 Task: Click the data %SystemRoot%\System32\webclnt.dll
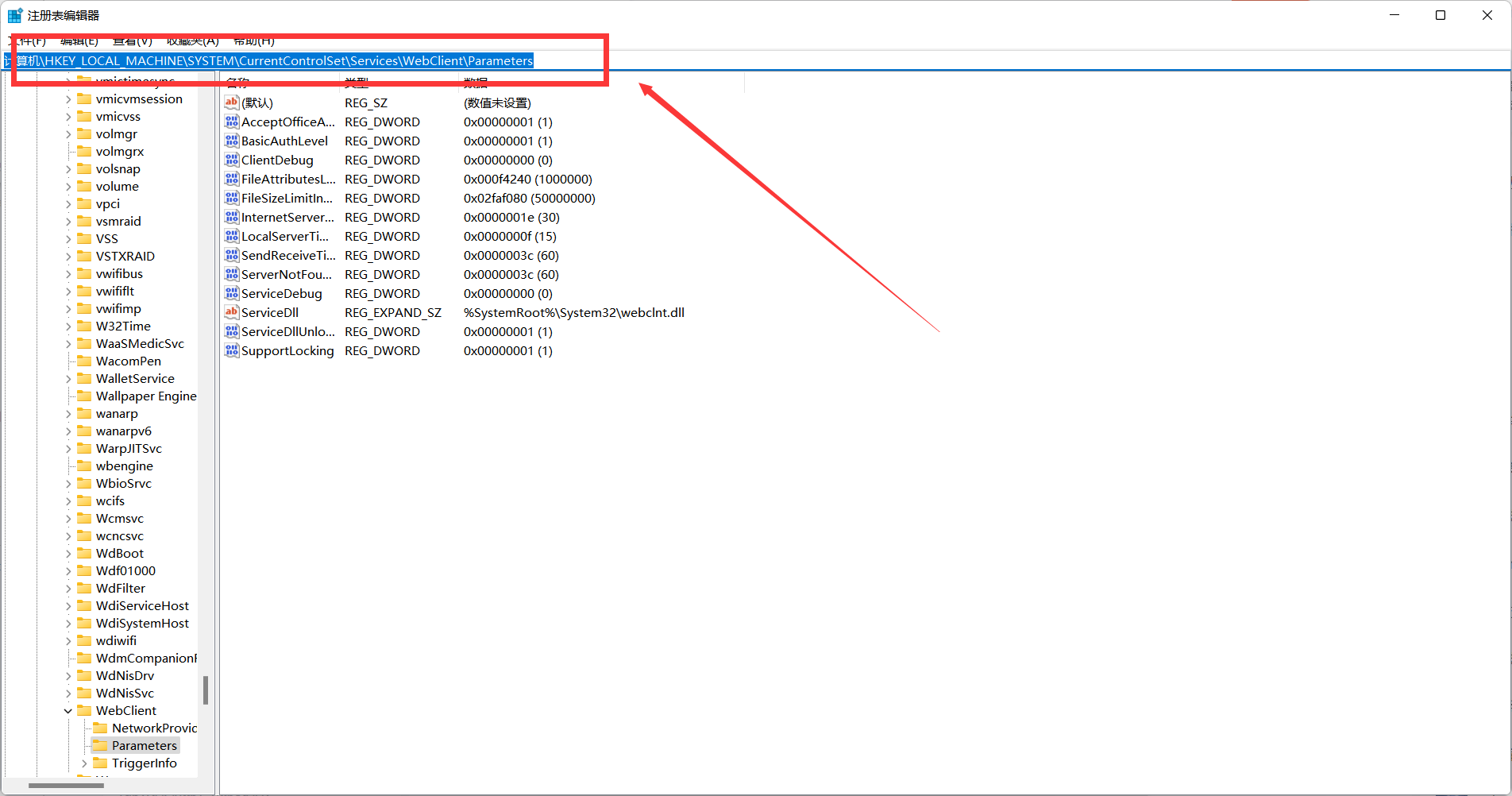tap(574, 312)
